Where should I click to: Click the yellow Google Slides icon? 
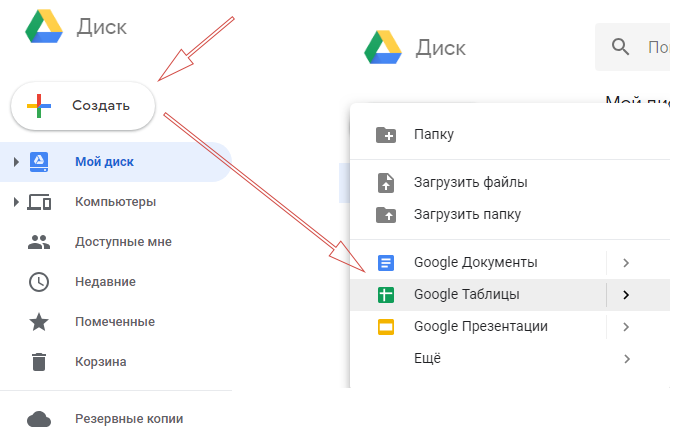[386, 327]
